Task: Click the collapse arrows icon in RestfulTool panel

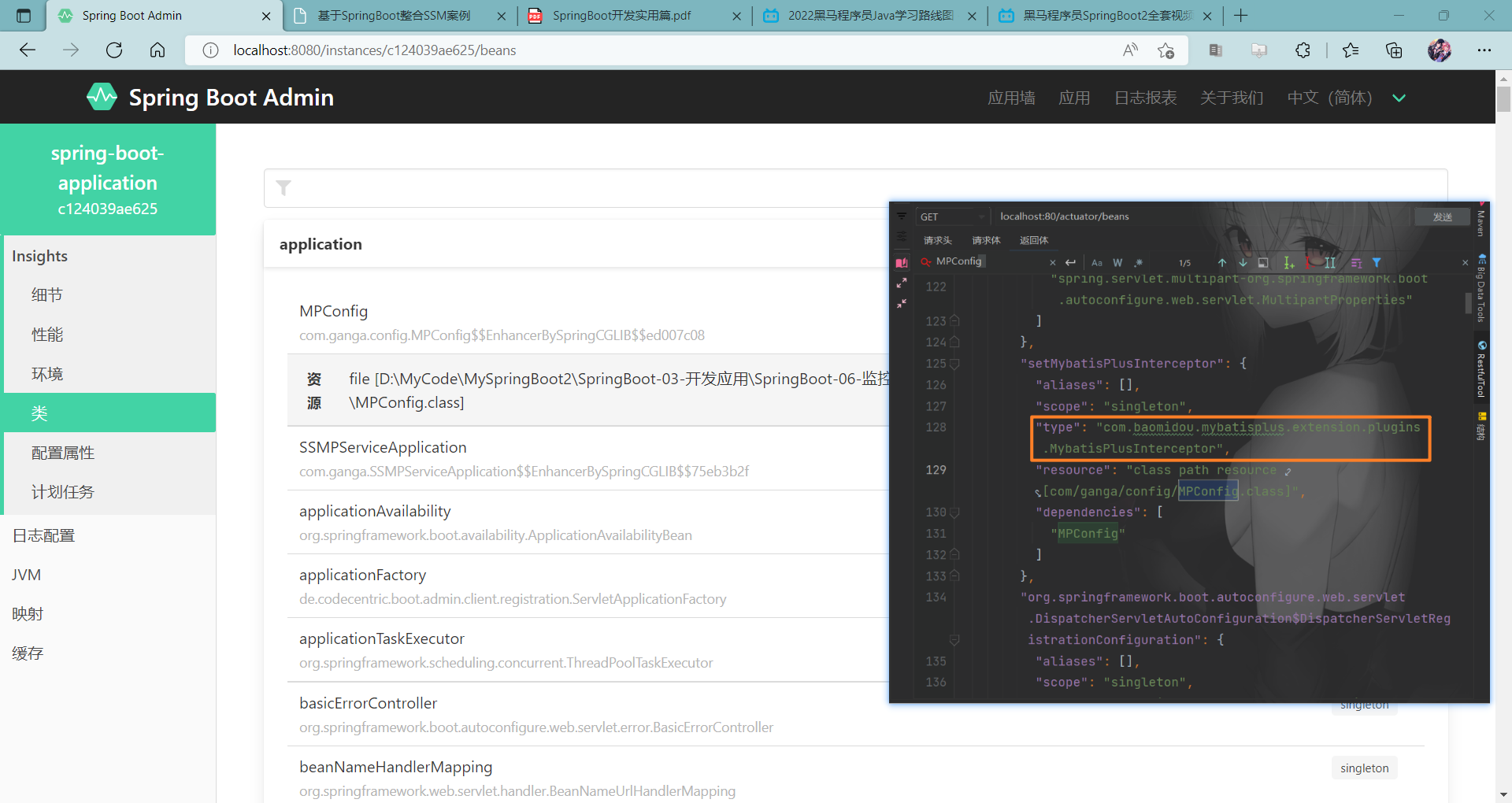Action: [902, 303]
